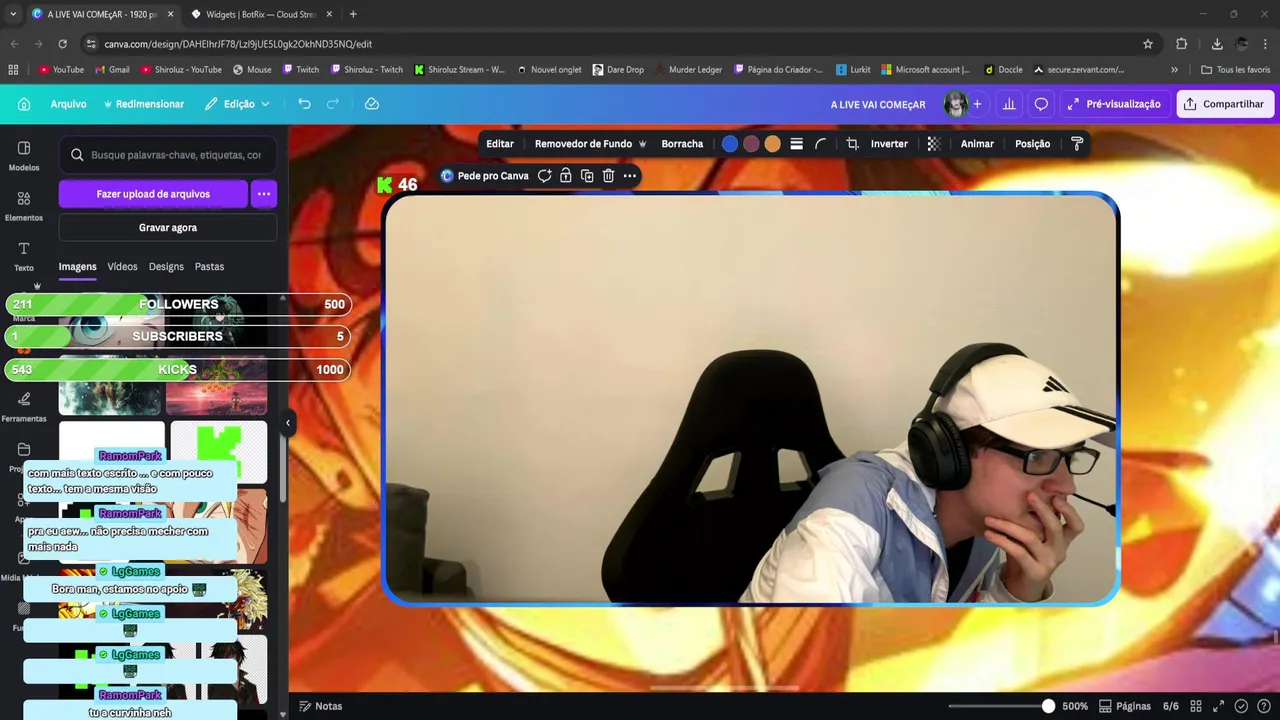Open Arquivo menu

click(68, 104)
